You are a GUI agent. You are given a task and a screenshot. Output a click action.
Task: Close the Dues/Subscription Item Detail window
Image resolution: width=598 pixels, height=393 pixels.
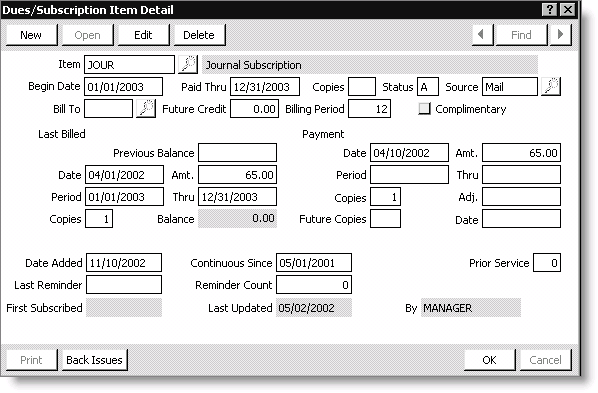point(568,10)
